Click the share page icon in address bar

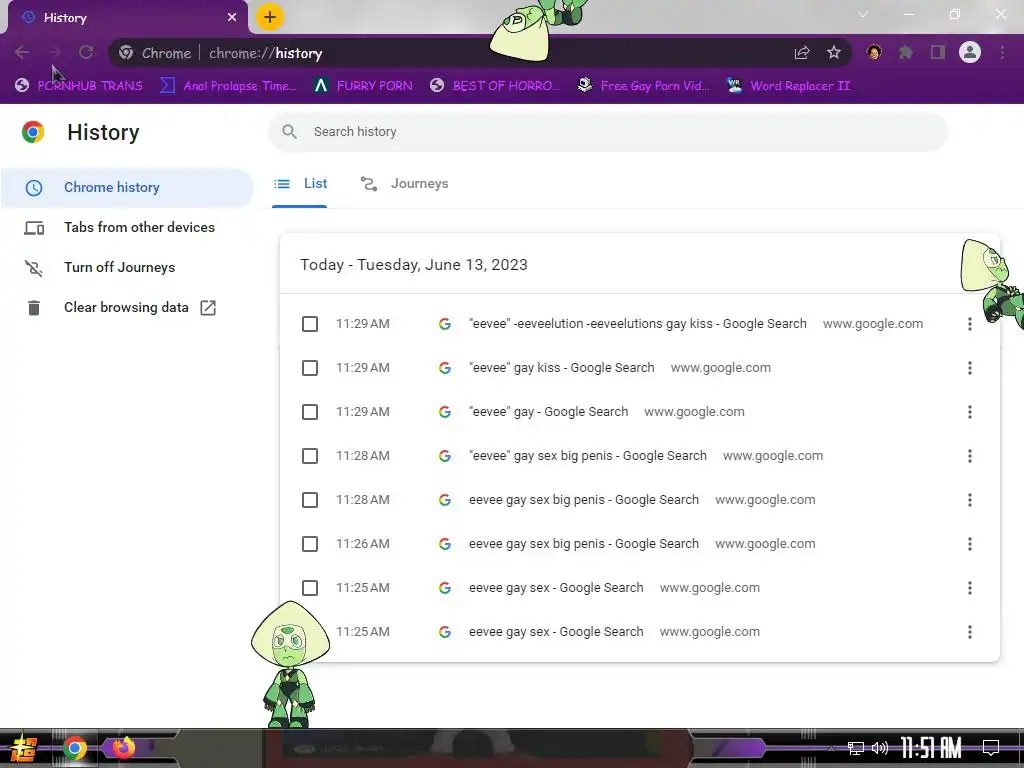[802, 53]
